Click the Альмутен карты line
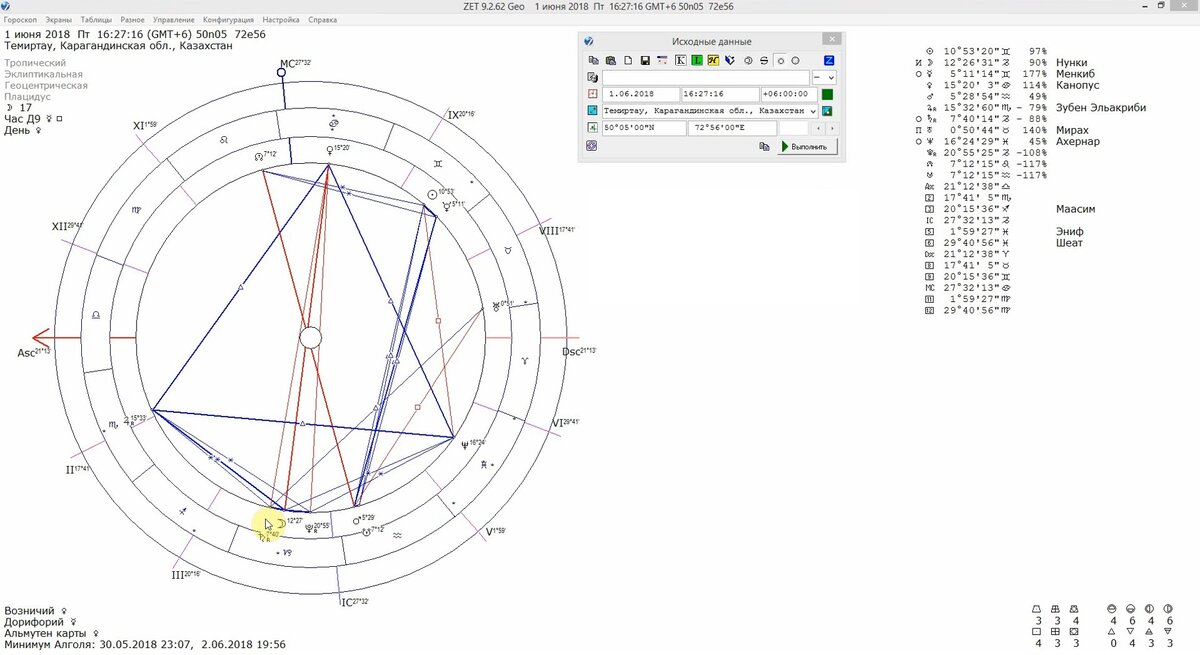Image resolution: width=1200 pixels, height=655 pixels. point(51,633)
